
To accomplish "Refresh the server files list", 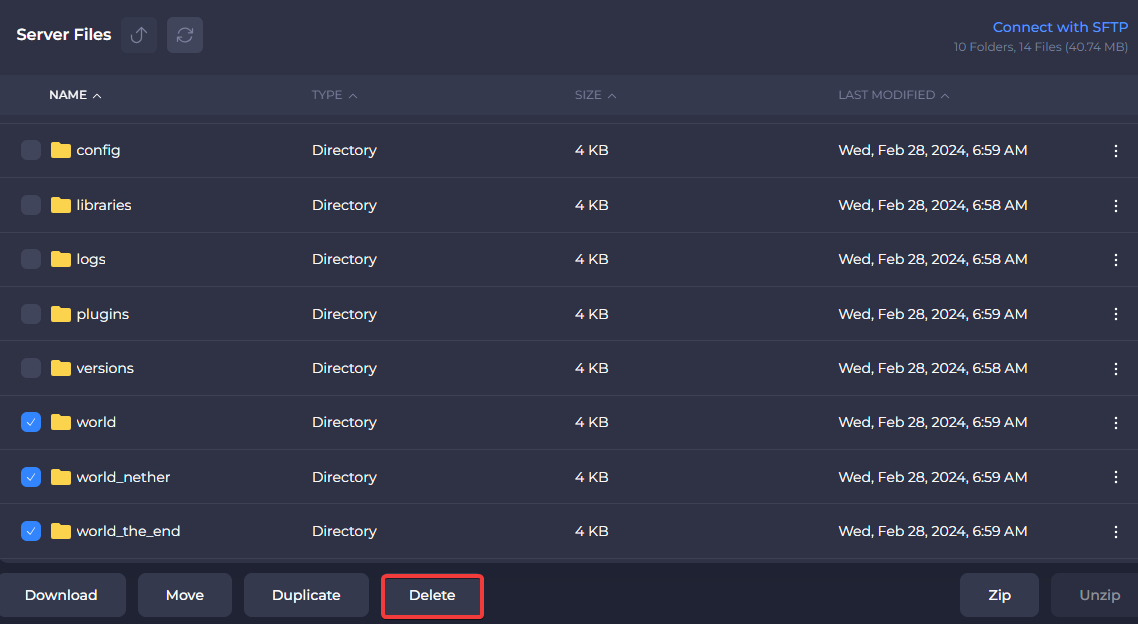I will tap(185, 35).
